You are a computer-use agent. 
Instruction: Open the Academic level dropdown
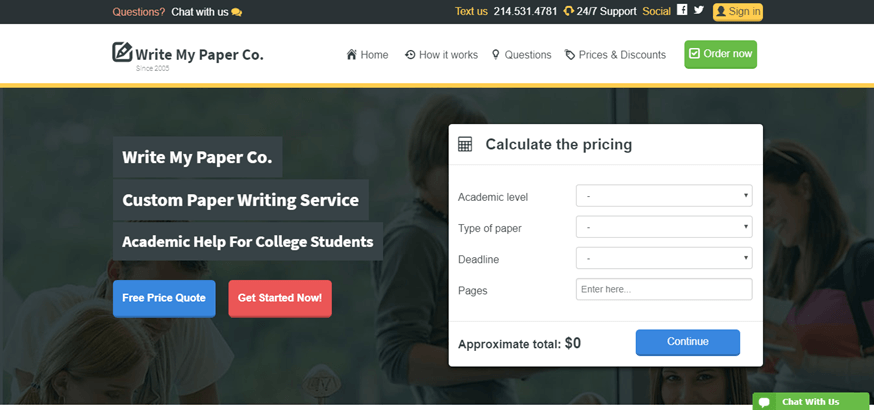tap(664, 196)
